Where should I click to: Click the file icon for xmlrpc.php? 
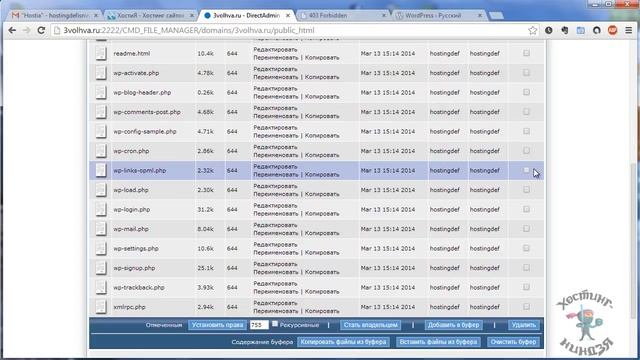point(101,307)
